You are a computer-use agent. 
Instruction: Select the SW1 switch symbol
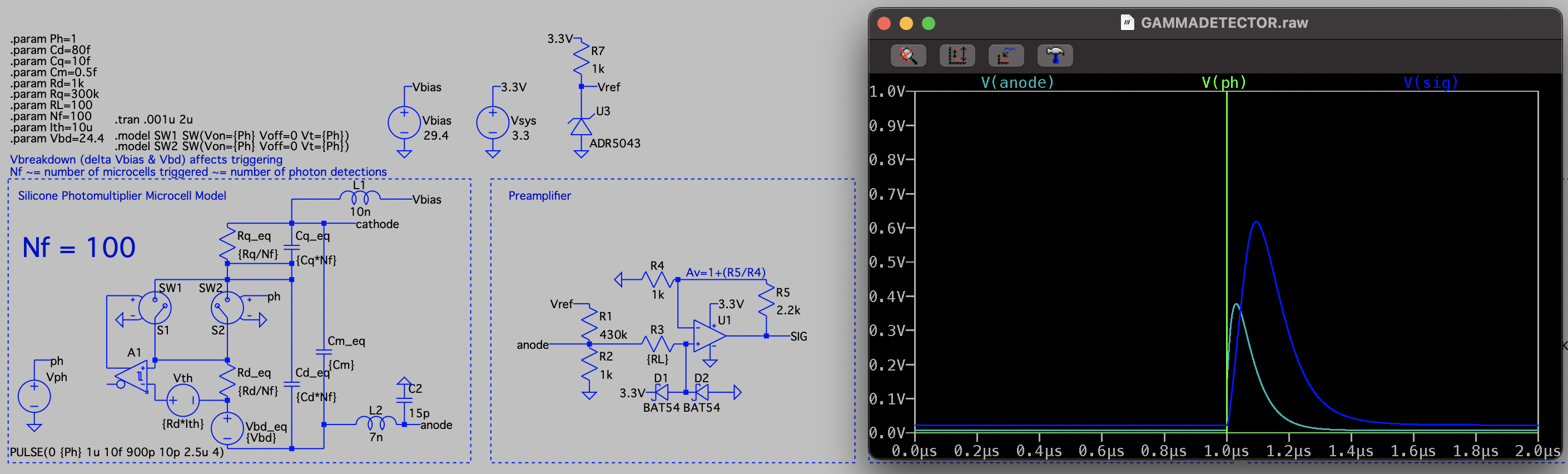pyautogui.click(x=155, y=308)
